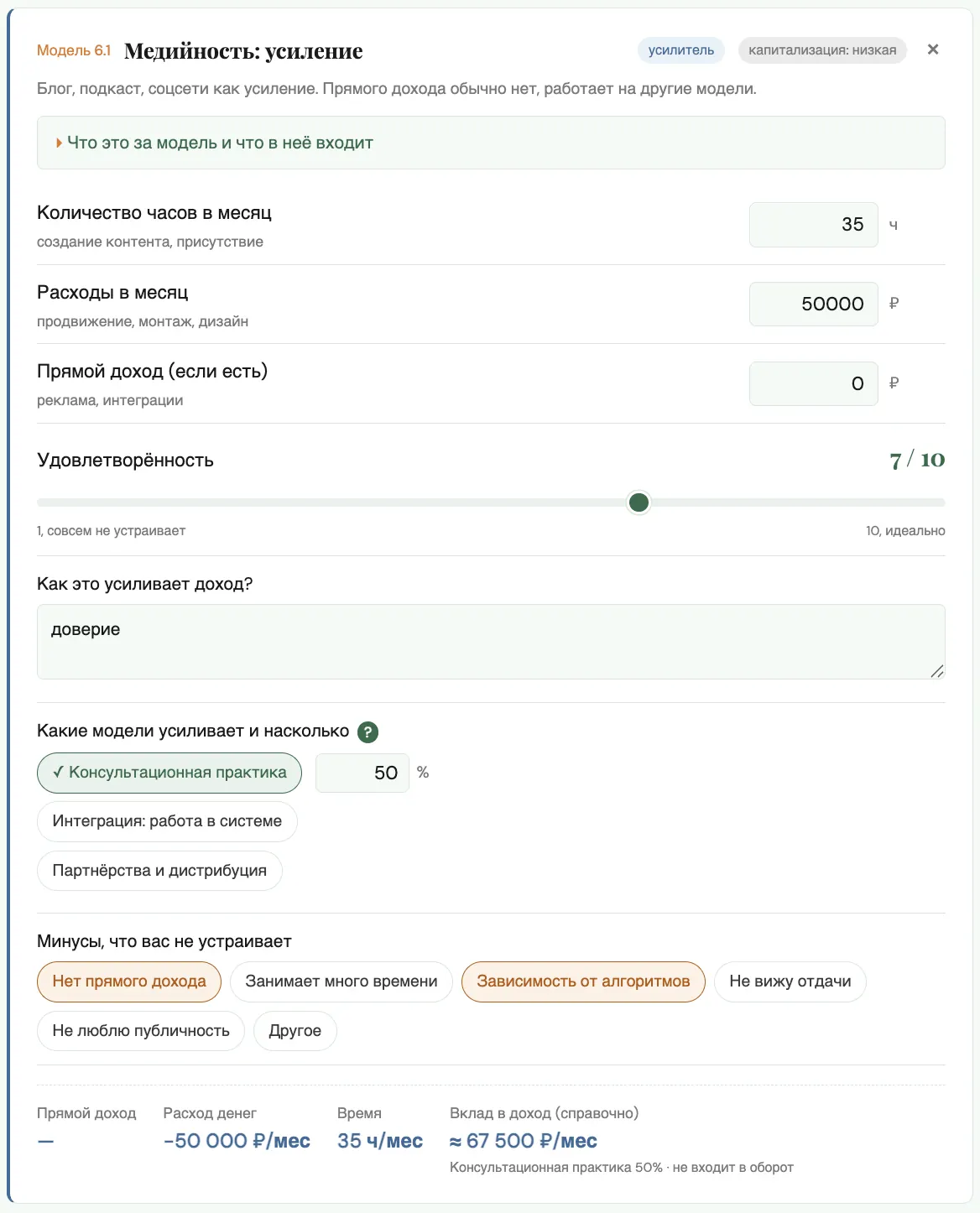Open the question mark help tooltip
980x1213 pixels.
click(367, 731)
